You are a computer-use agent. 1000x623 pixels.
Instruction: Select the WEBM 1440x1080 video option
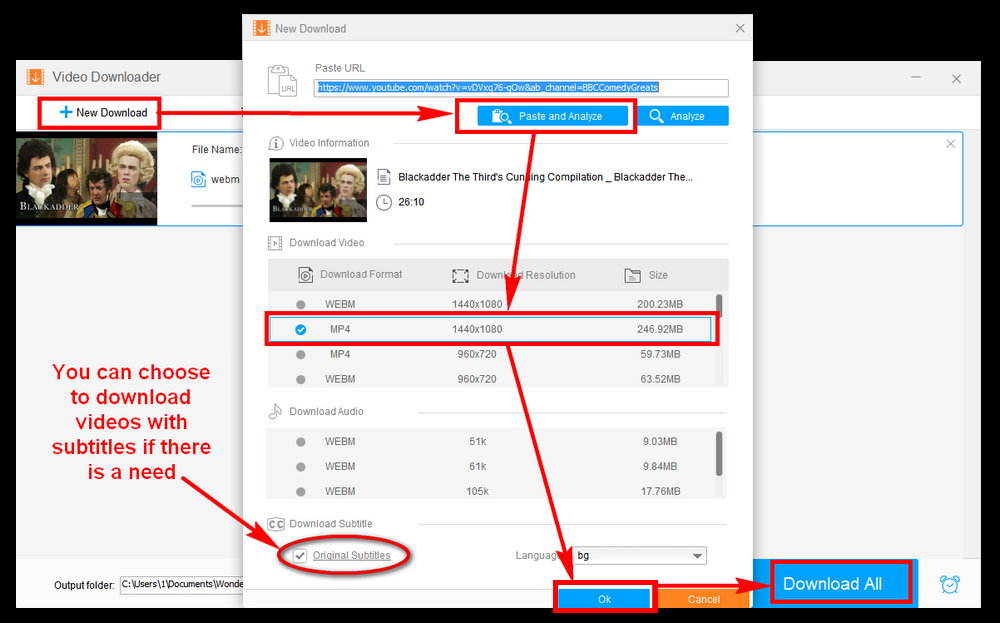(x=301, y=304)
